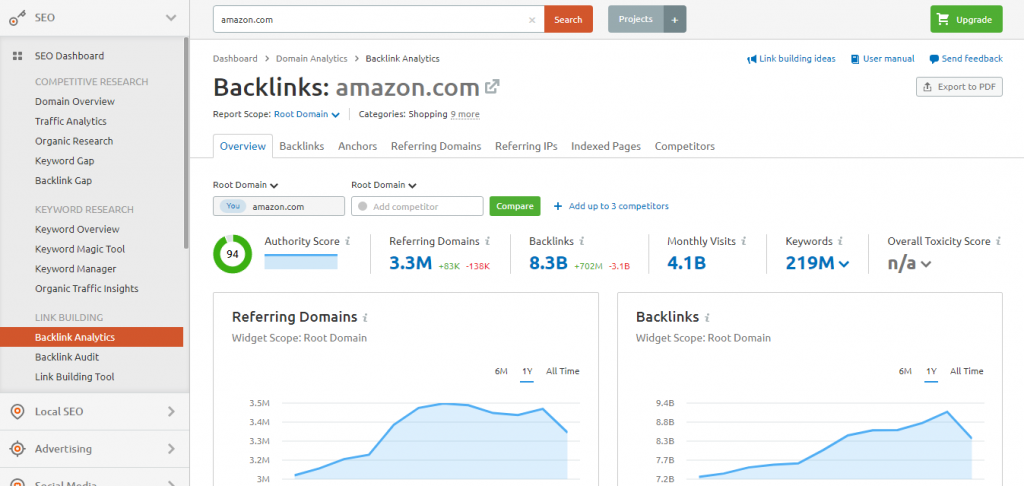Open the Indexed Pages tab
Image resolution: width=1024 pixels, height=486 pixels.
pos(606,146)
